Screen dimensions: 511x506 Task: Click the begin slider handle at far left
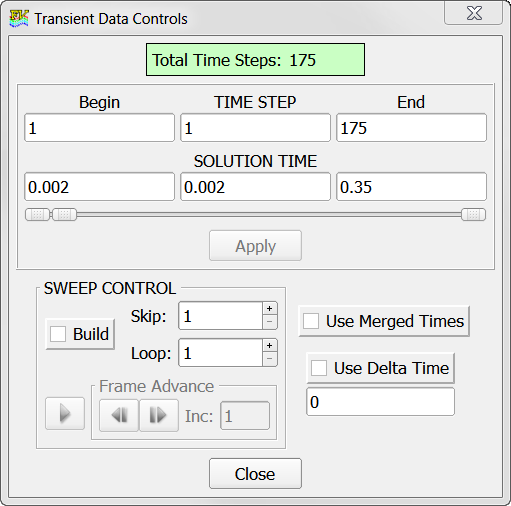click(37, 214)
